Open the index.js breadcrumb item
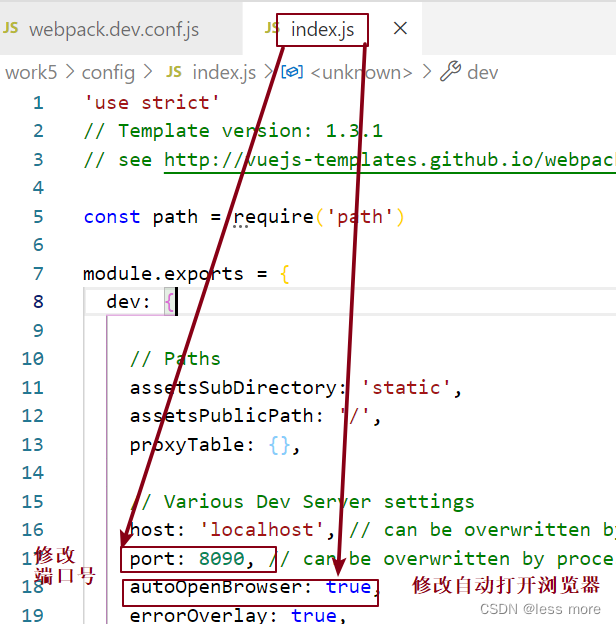Image resolution: width=616 pixels, height=624 pixels. point(224,72)
